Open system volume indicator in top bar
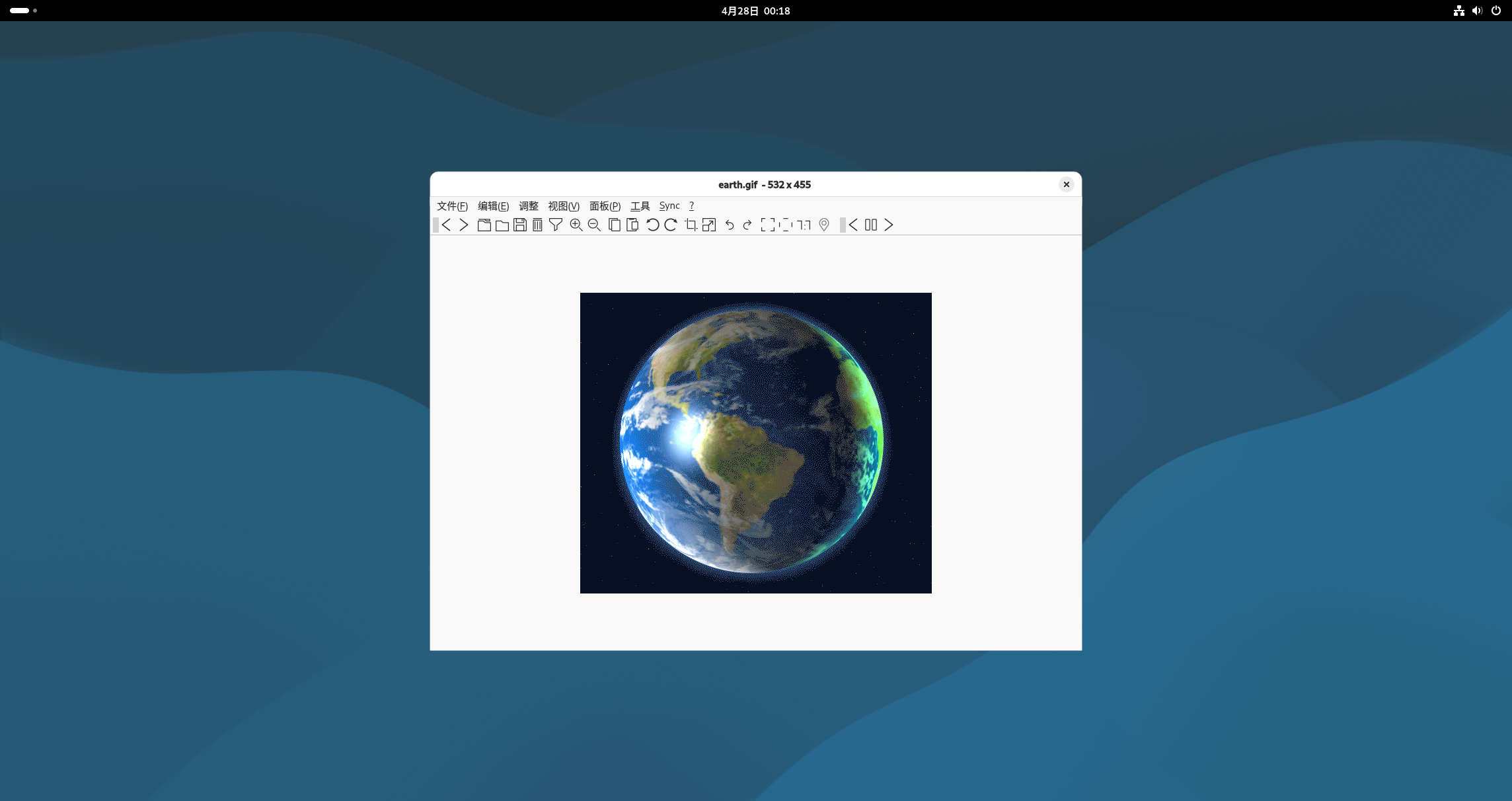 point(1478,11)
